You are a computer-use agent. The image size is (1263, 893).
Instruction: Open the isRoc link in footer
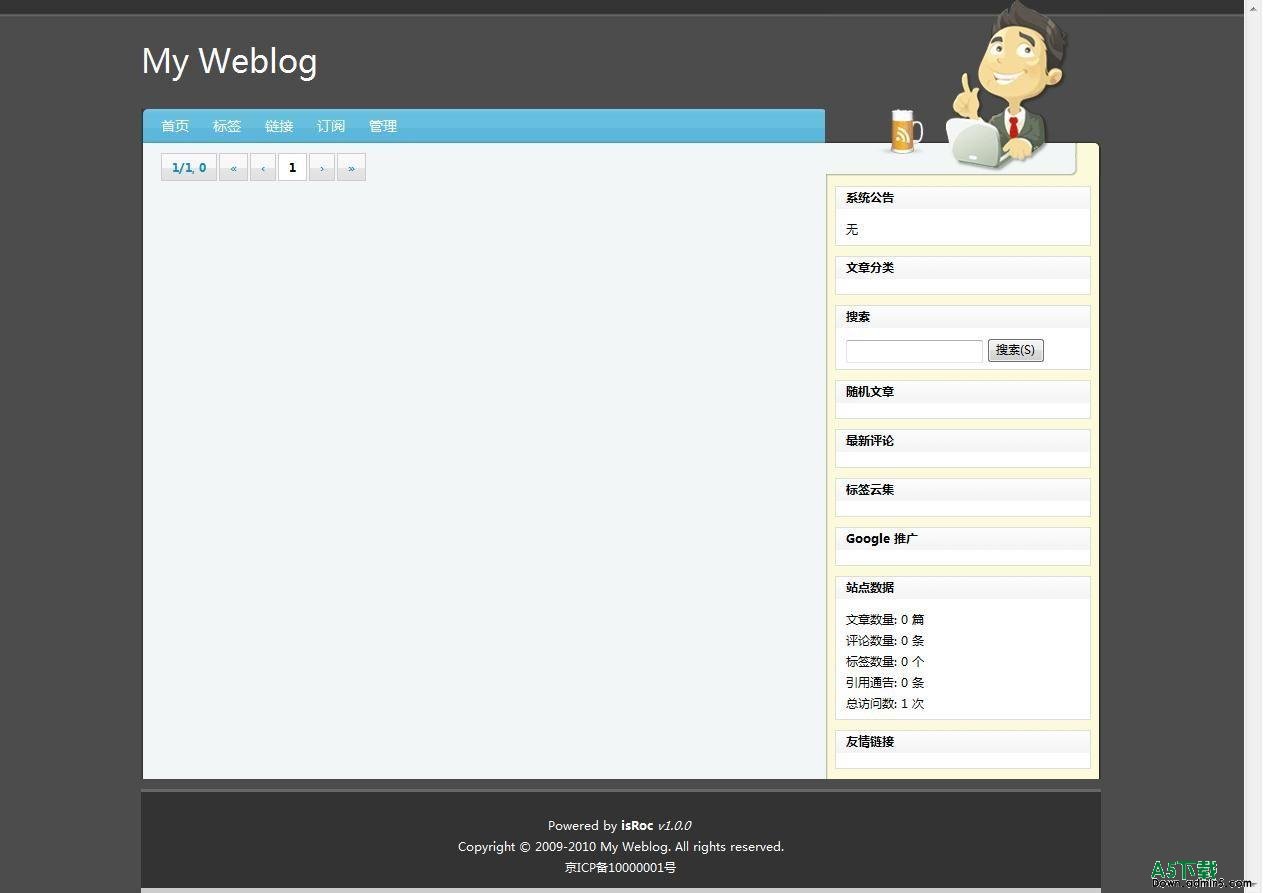[x=637, y=826]
